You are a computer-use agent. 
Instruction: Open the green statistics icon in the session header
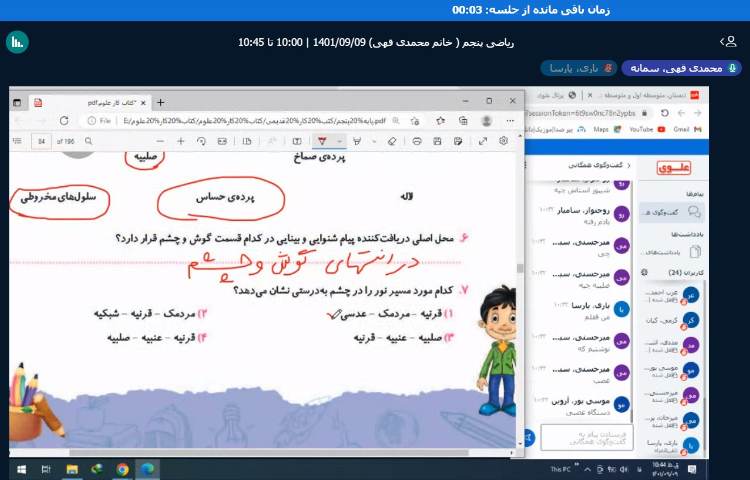[17, 42]
